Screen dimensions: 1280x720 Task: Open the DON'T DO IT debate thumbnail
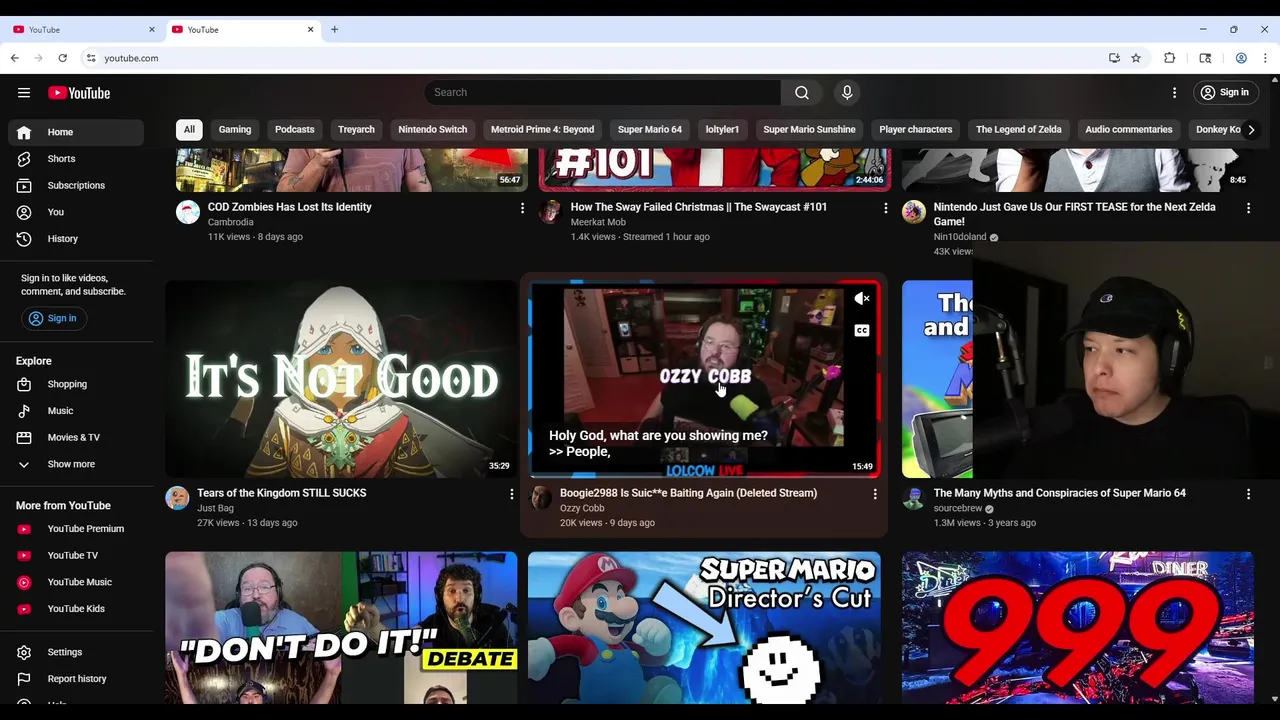click(x=341, y=628)
